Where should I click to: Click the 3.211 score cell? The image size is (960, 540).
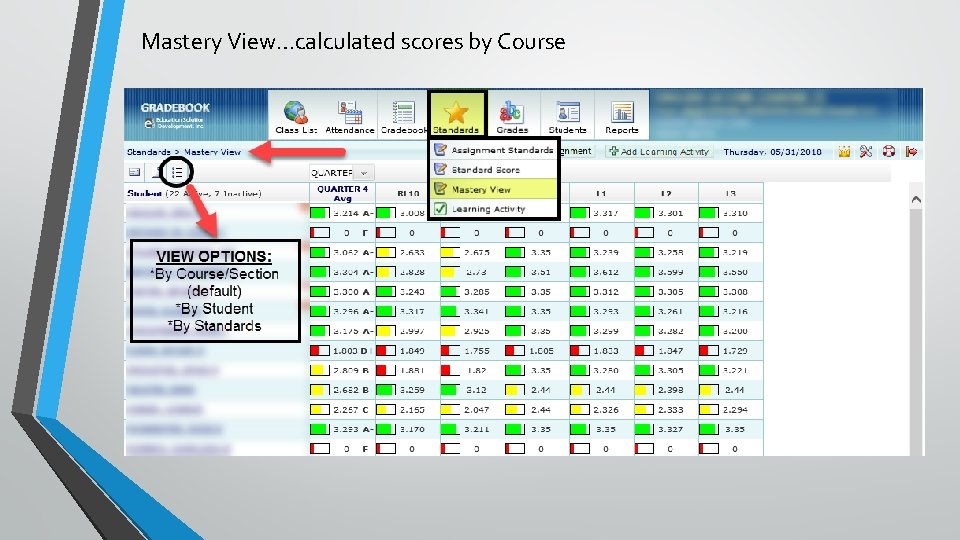(472, 429)
